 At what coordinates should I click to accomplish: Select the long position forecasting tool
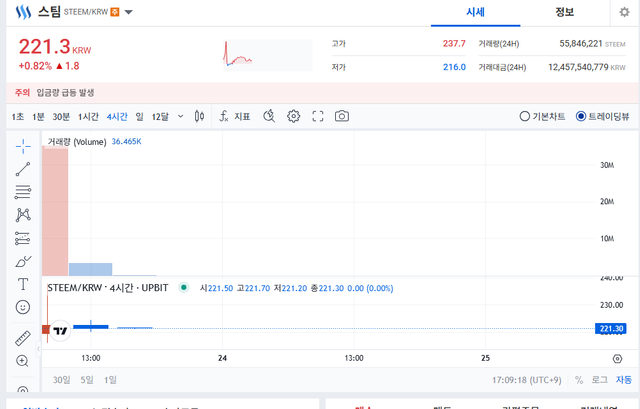point(23,238)
